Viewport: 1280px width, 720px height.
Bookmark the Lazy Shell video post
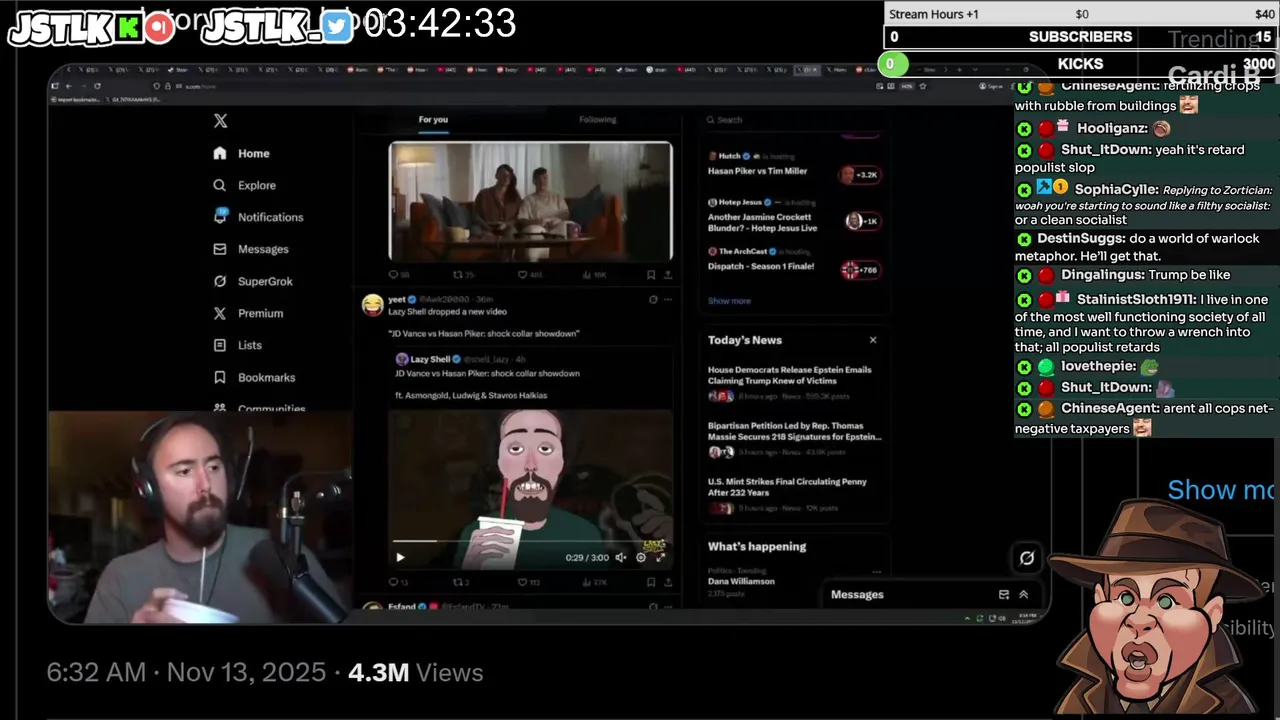(651, 582)
